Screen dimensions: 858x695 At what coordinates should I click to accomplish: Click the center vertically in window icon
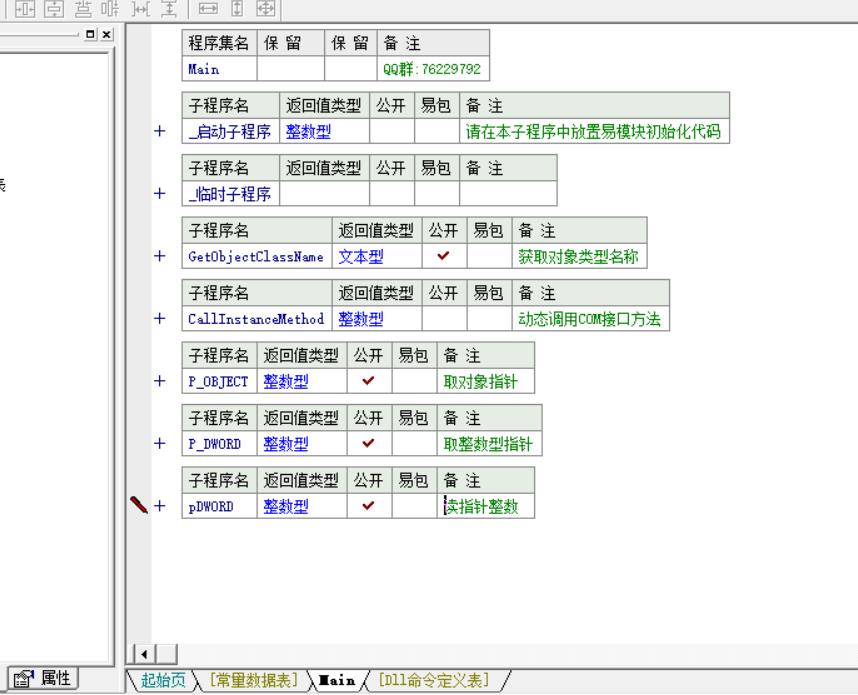(54, 8)
